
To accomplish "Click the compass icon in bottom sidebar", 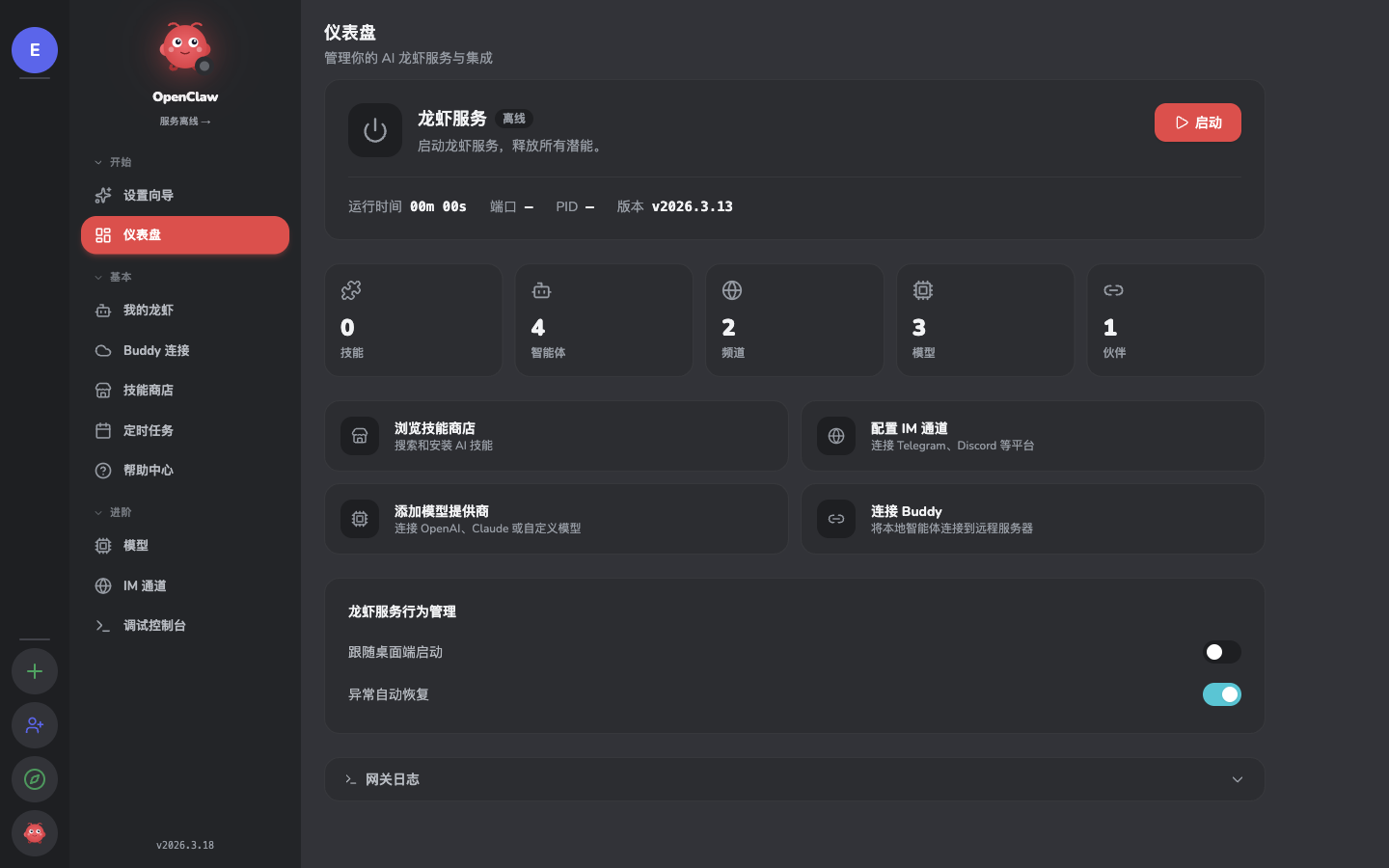I will (34, 779).
